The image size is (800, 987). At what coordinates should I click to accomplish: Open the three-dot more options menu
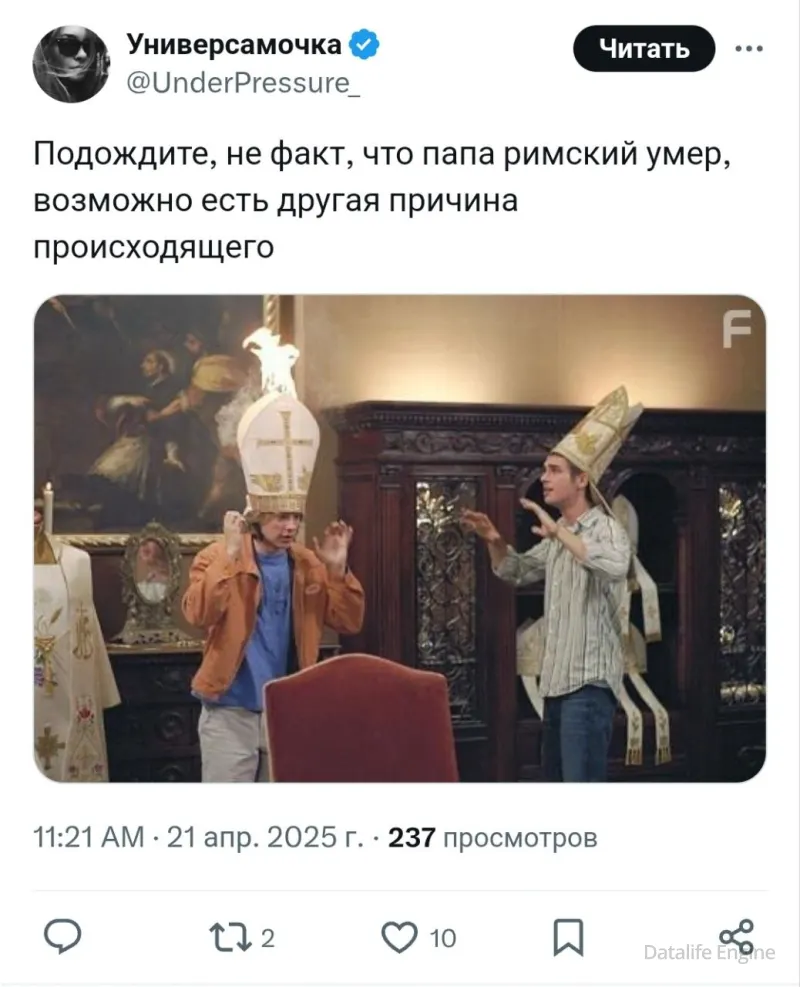coord(749,48)
